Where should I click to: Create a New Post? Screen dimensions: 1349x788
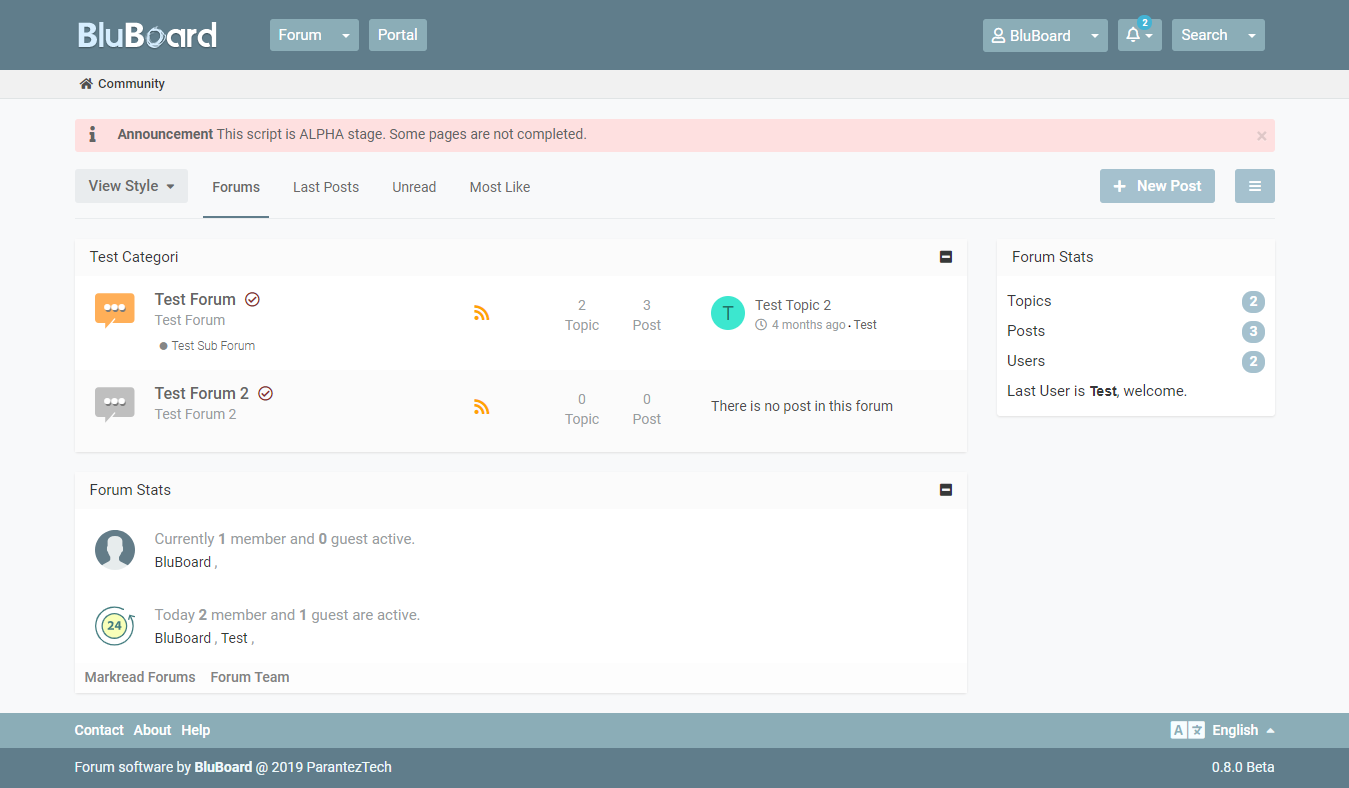(1157, 186)
